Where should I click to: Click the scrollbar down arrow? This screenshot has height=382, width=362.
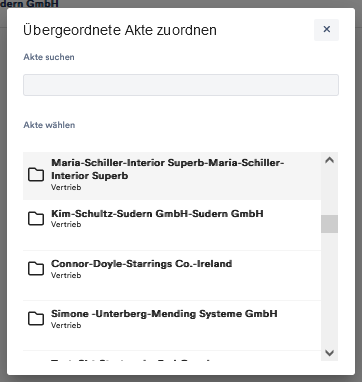click(x=329, y=353)
